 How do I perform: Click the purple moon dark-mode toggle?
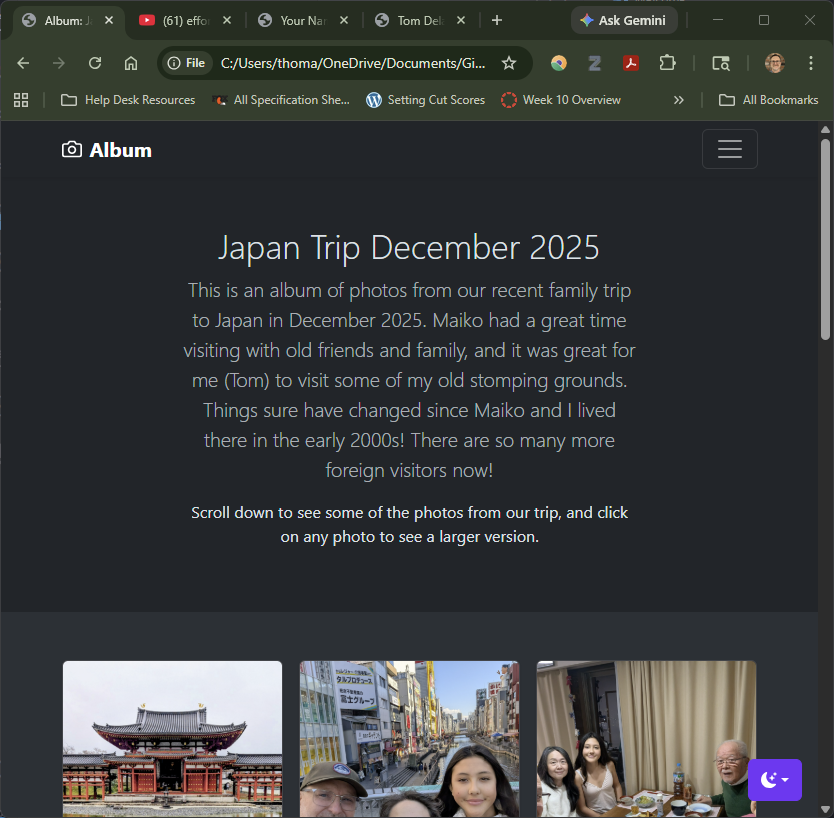[774, 779]
